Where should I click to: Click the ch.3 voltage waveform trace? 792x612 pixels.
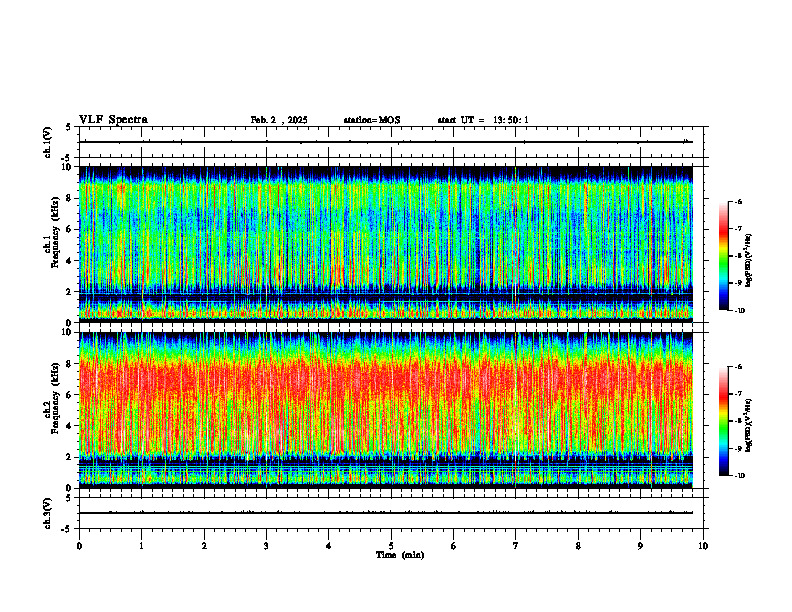point(386,513)
